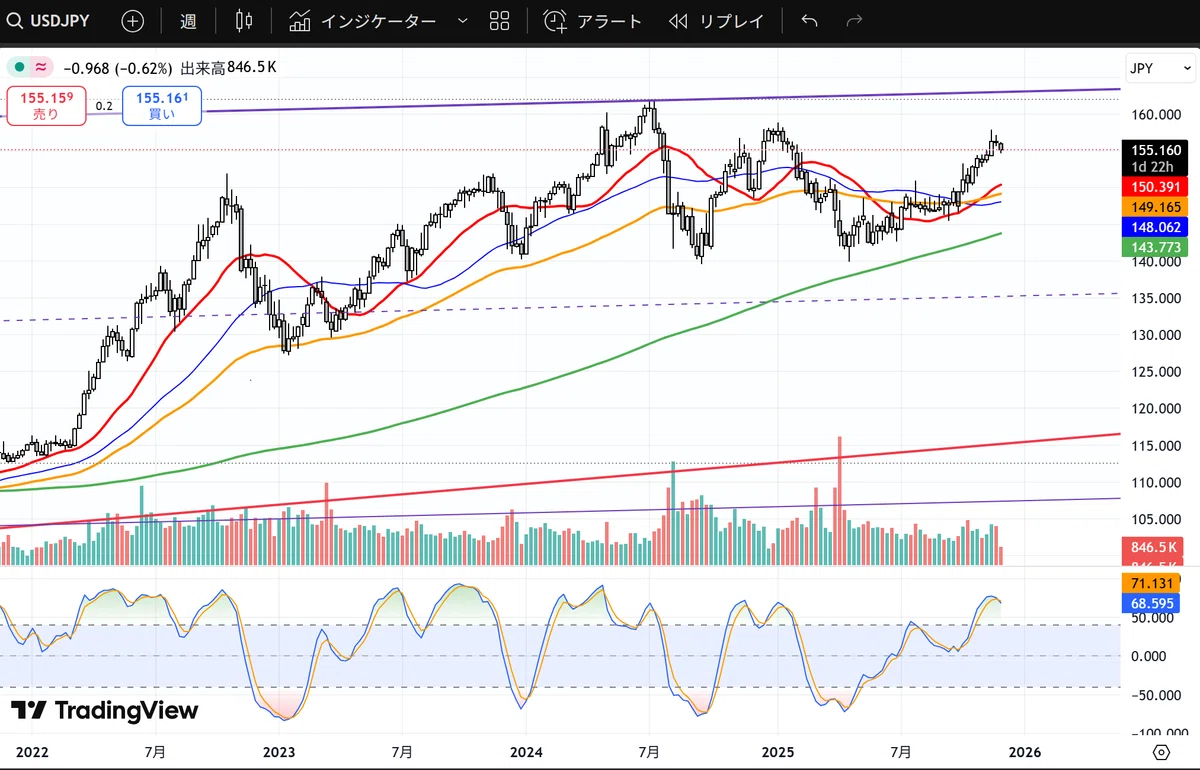Click the 2024 label on time axis
Screen dimensions: 1200x770
pos(526,751)
